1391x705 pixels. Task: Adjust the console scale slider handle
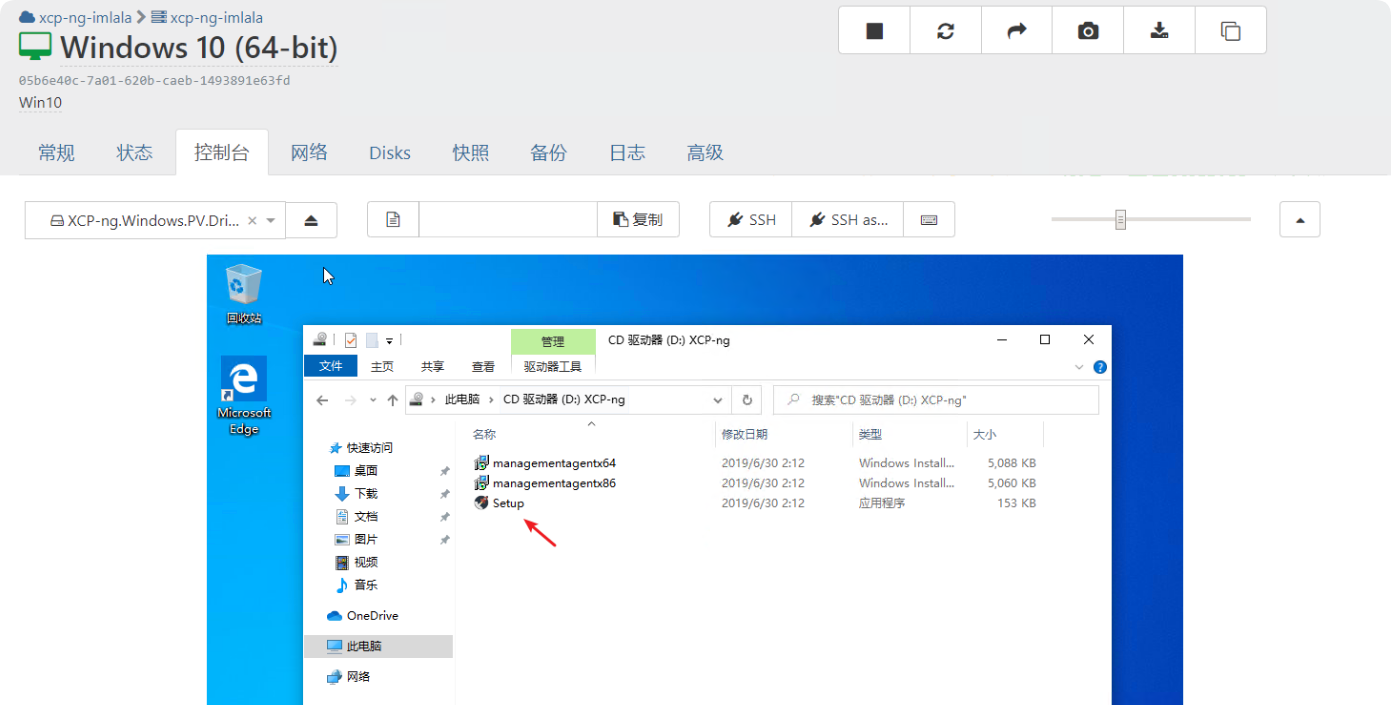pos(1121,219)
